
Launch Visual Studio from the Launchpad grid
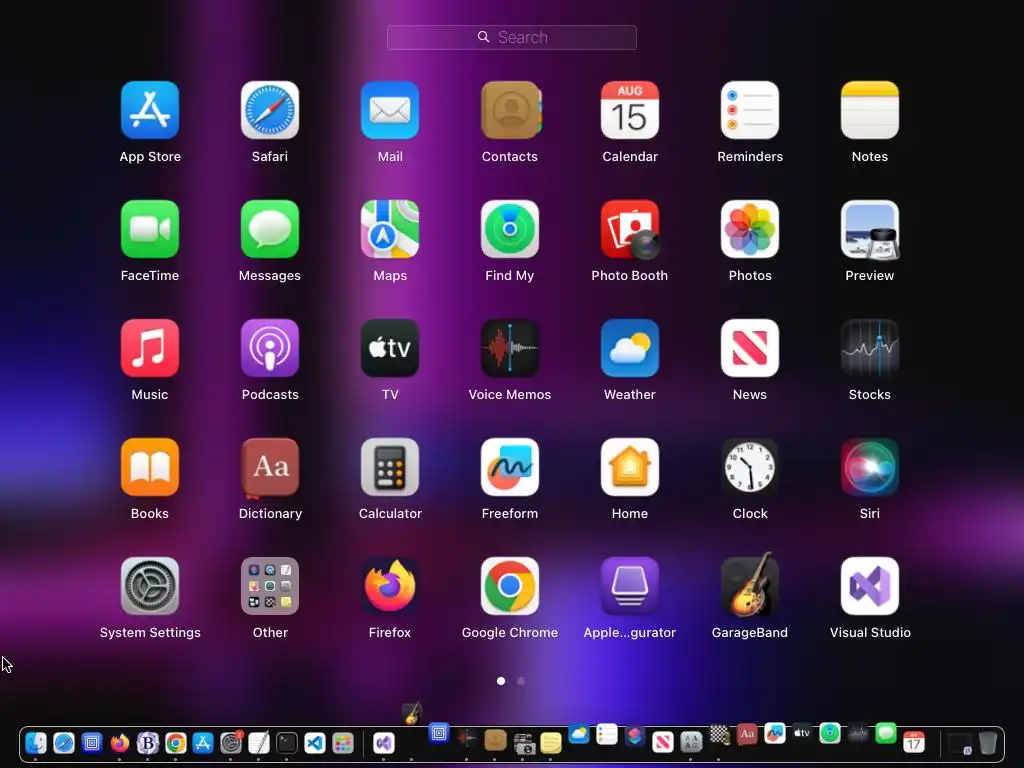pyautogui.click(x=870, y=586)
